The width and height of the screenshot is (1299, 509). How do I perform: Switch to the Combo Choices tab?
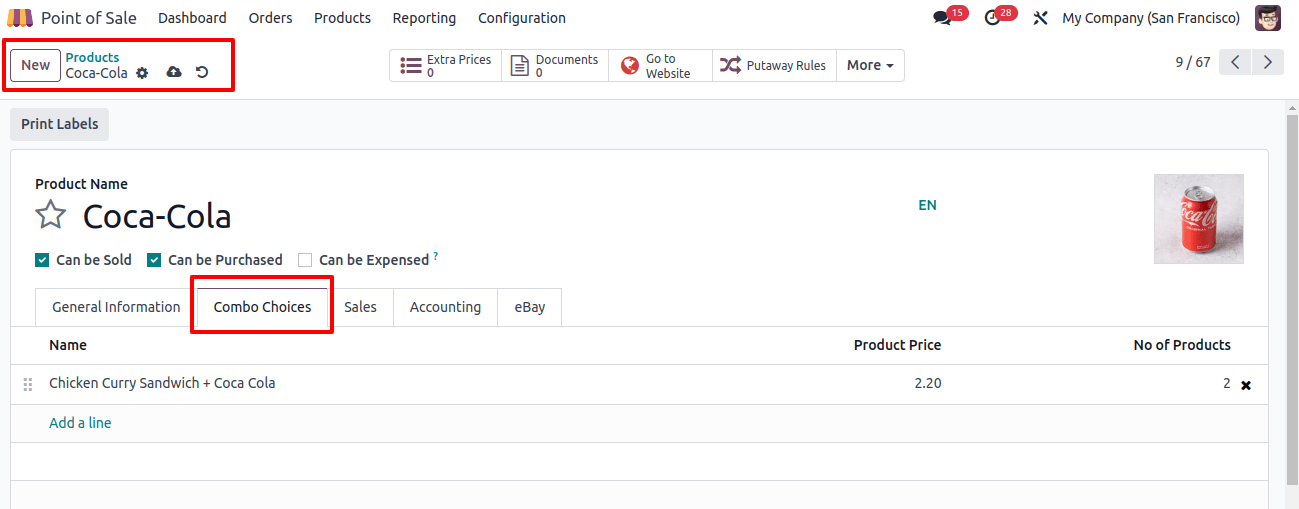[262, 307]
